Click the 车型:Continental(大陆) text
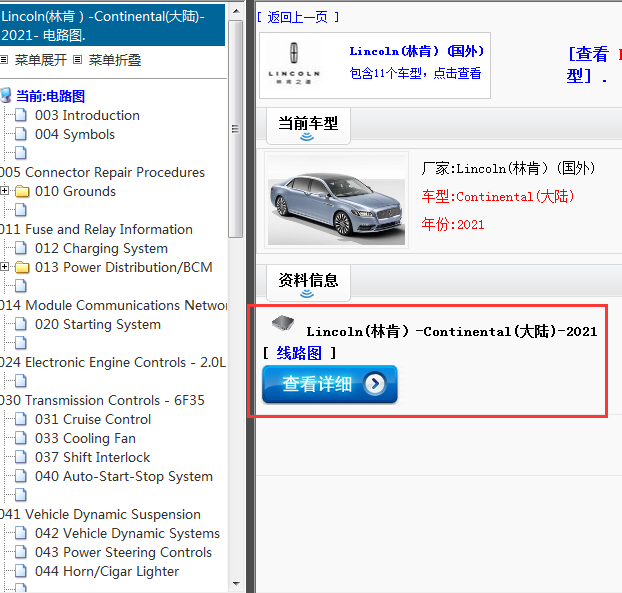The image size is (622, 593). pos(498,197)
